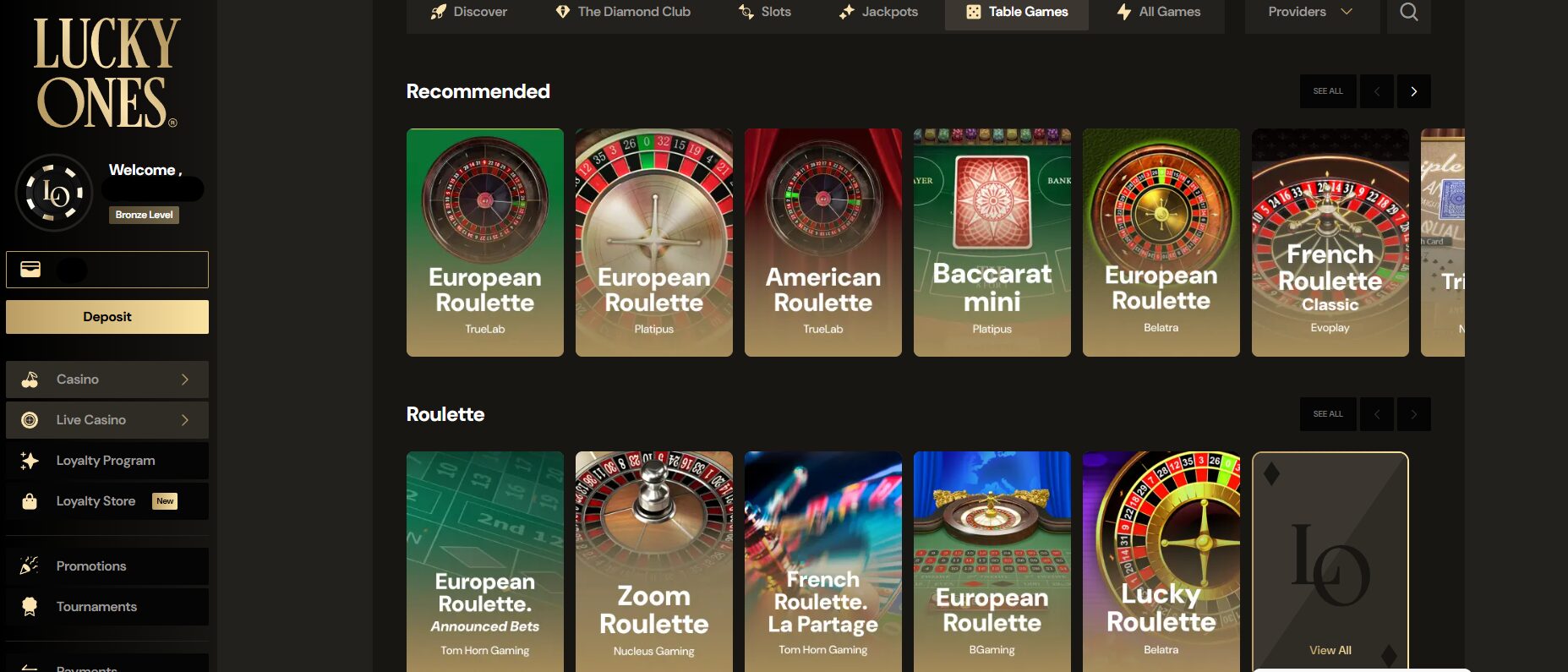Click the Promotions party icon
The image size is (1568, 672).
(30, 566)
